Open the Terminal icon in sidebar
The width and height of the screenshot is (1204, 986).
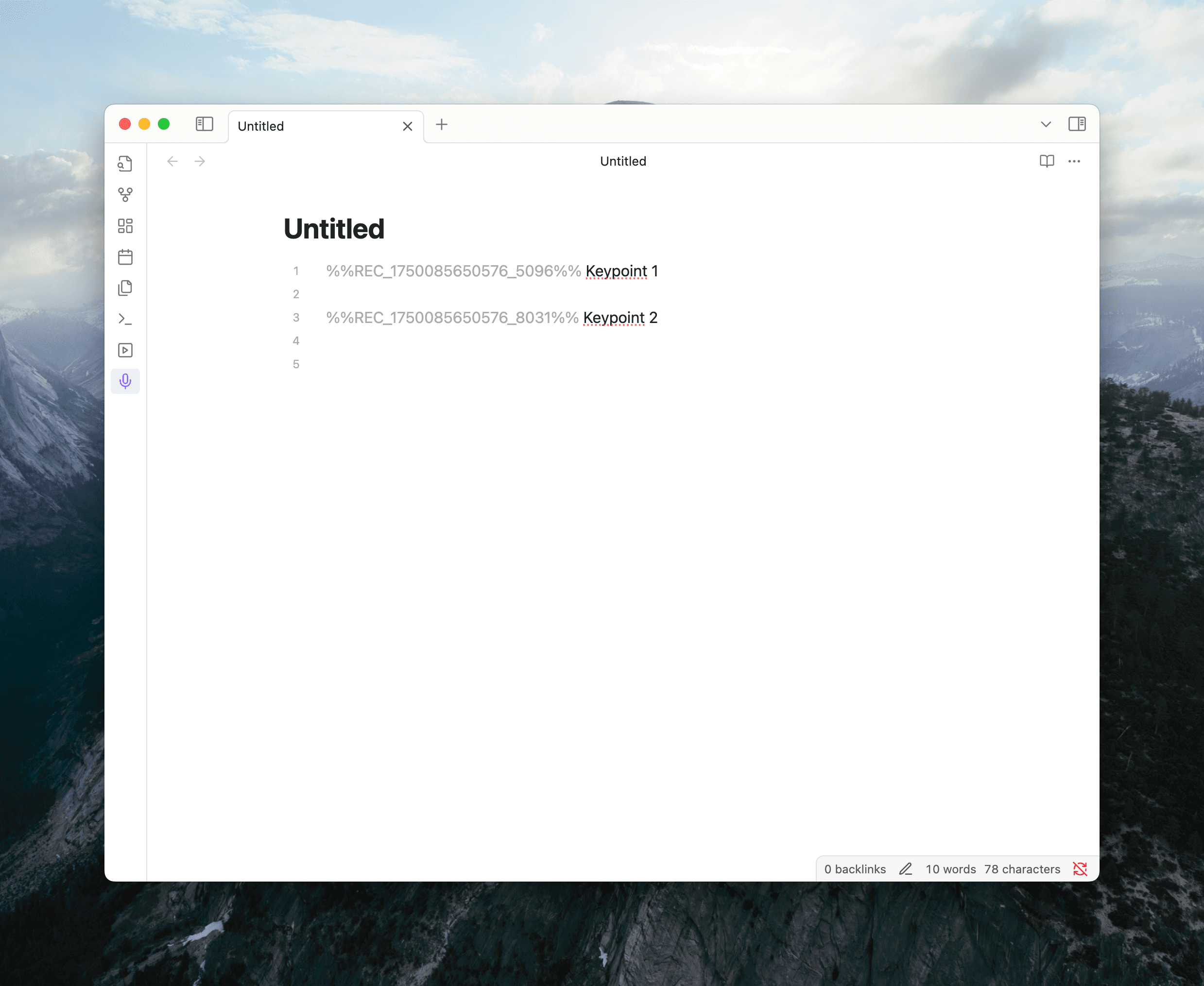(x=125, y=319)
